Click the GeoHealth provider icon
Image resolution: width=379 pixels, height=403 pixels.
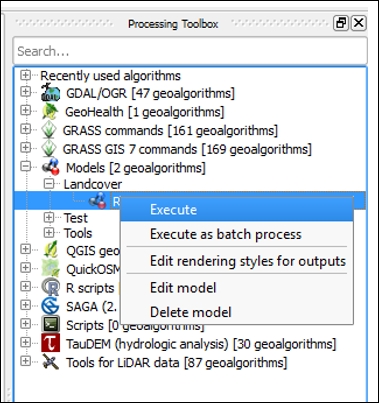50,112
